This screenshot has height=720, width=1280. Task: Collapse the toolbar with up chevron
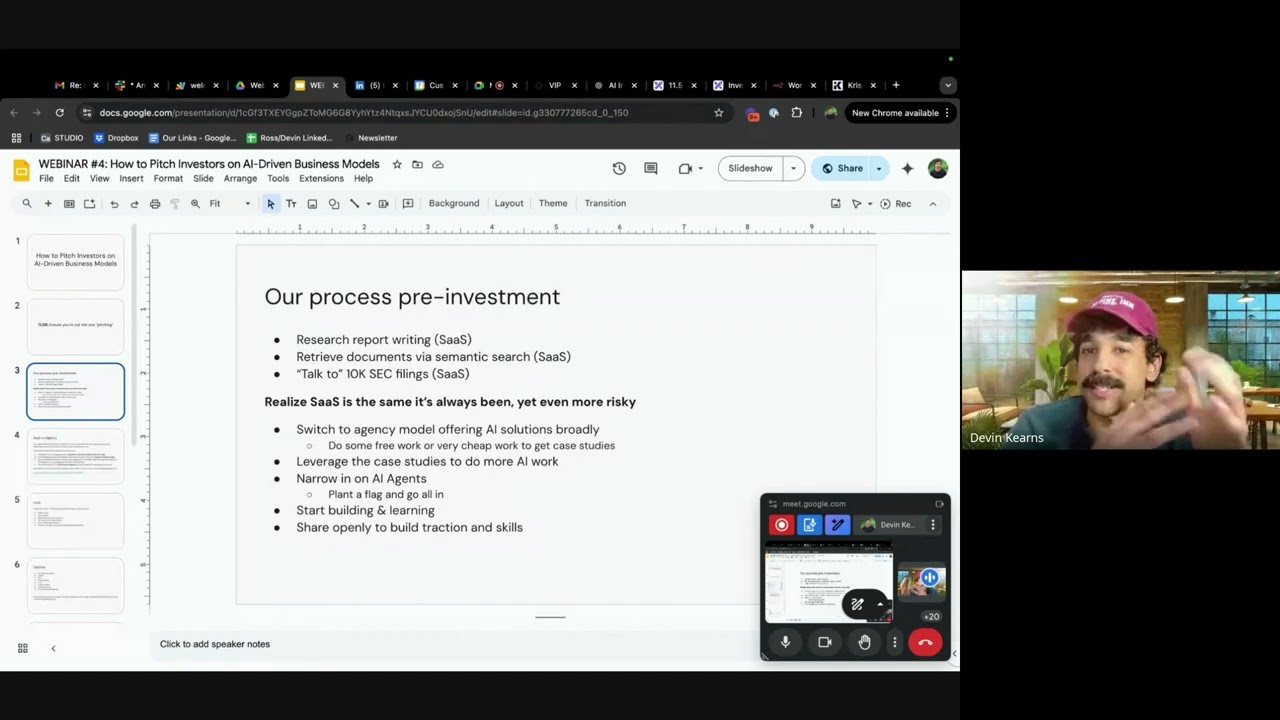[x=932, y=204]
